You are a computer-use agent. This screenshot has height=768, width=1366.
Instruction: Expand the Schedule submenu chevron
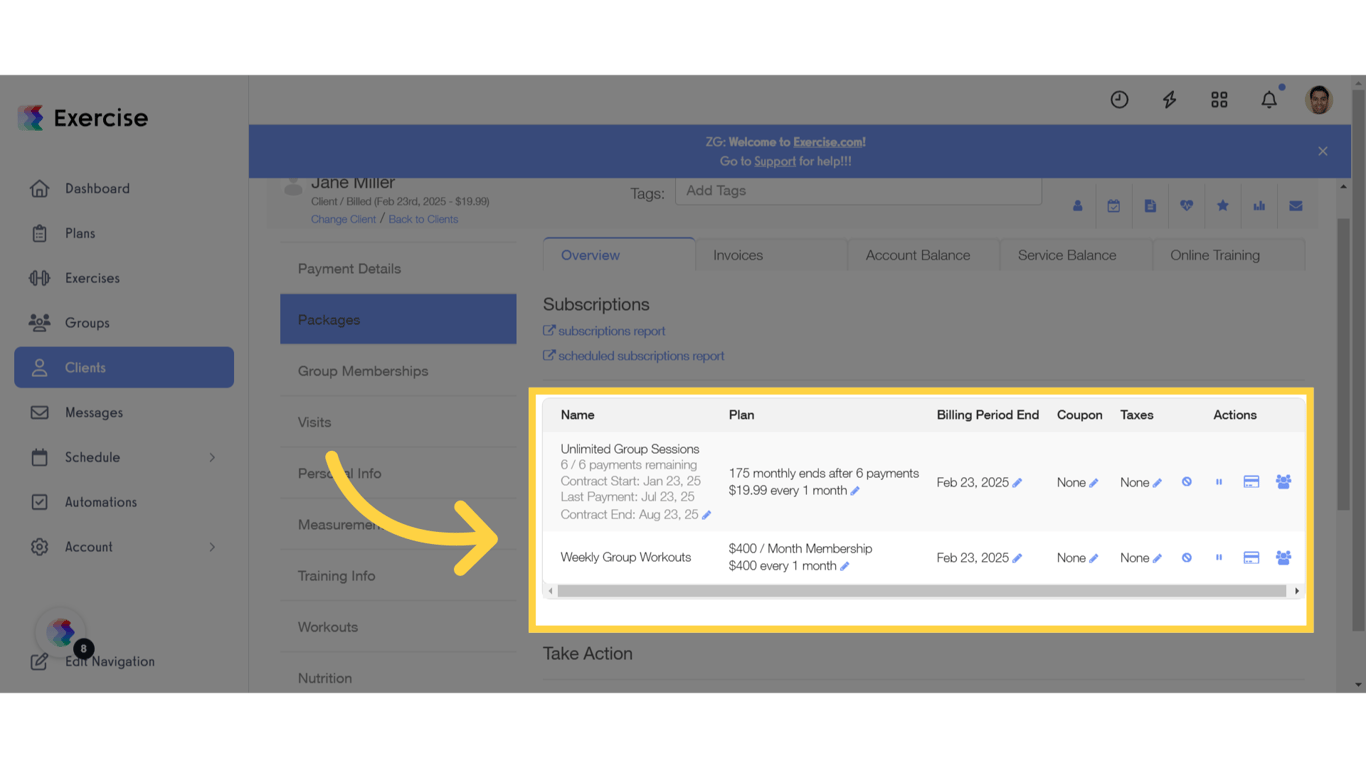pyautogui.click(x=212, y=457)
